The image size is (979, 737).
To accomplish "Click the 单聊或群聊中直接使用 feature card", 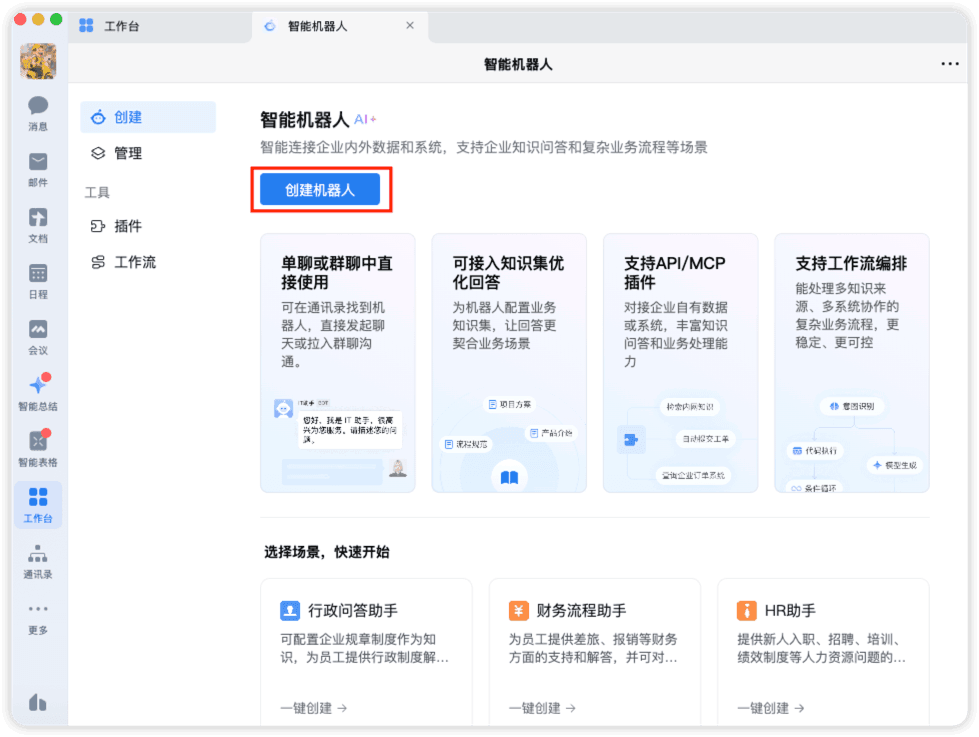I will (x=338, y=363).
